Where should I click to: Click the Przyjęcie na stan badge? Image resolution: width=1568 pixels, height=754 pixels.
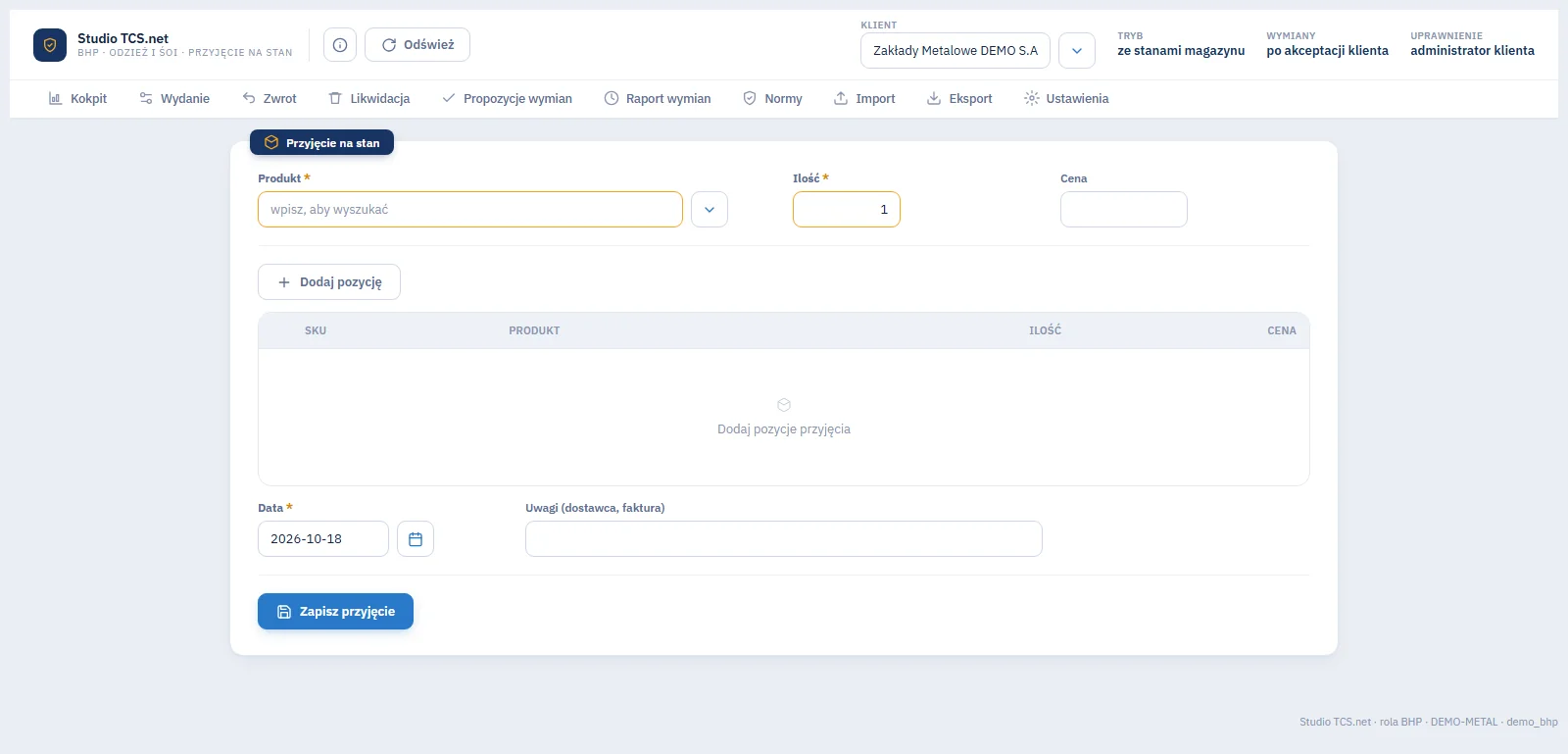coord(321,143)
